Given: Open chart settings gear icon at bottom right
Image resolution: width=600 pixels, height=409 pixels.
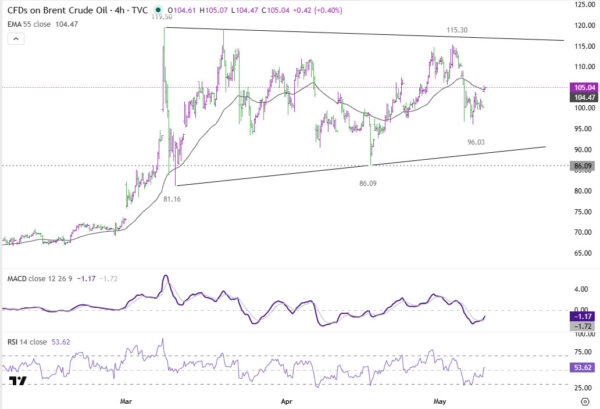Looking at the screenshot, I should click(584, 401).
